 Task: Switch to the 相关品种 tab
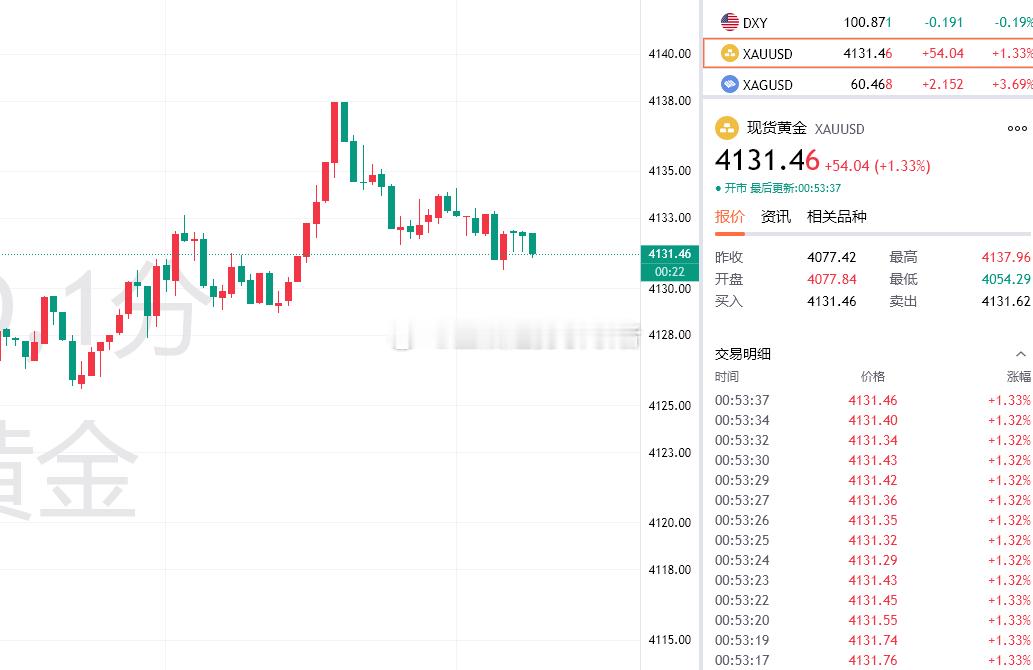coord(836,217)
